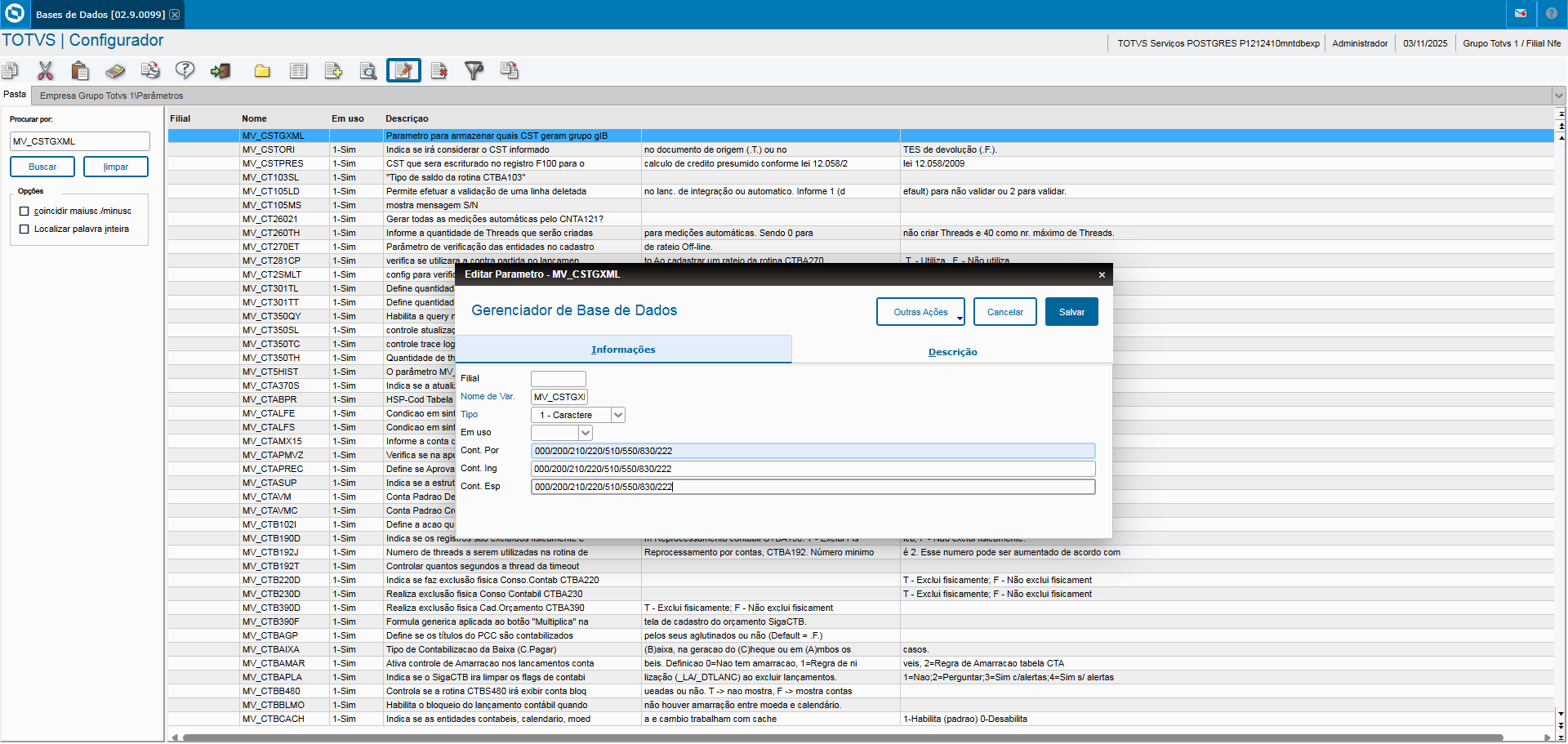Image resolution: width=1568 pixels, height=744 pixels.
Task: Click the limpar button
Action: (x=116, y=167)
